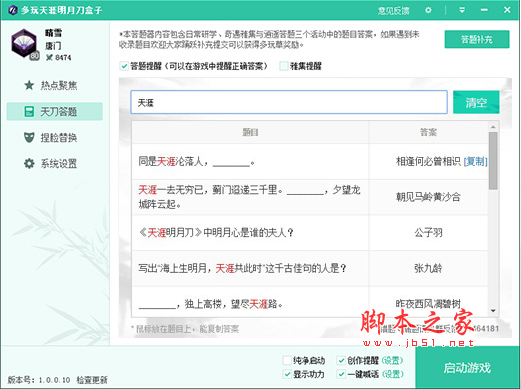Viewport: 521px width, 389px height.
Task: Enable the 雅集提醒 checkbox
Action: pos(284,66)
